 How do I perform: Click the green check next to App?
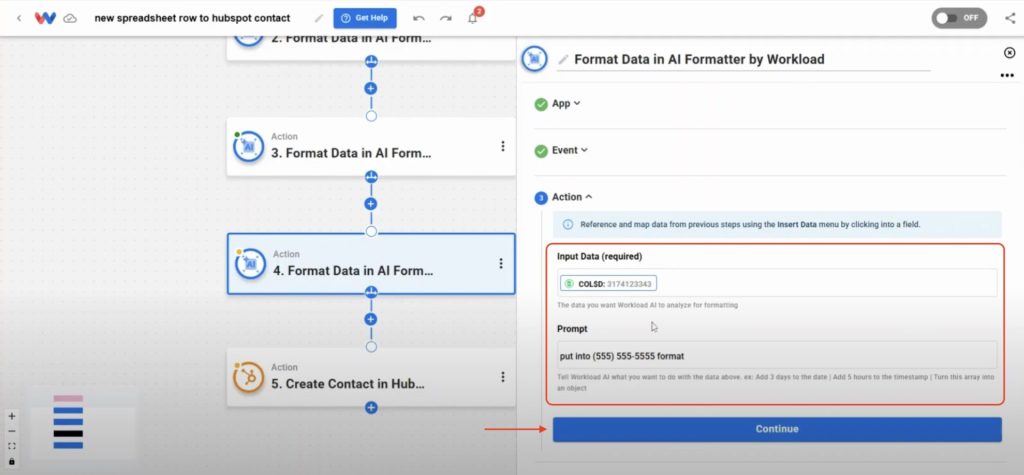pos(541,104)
